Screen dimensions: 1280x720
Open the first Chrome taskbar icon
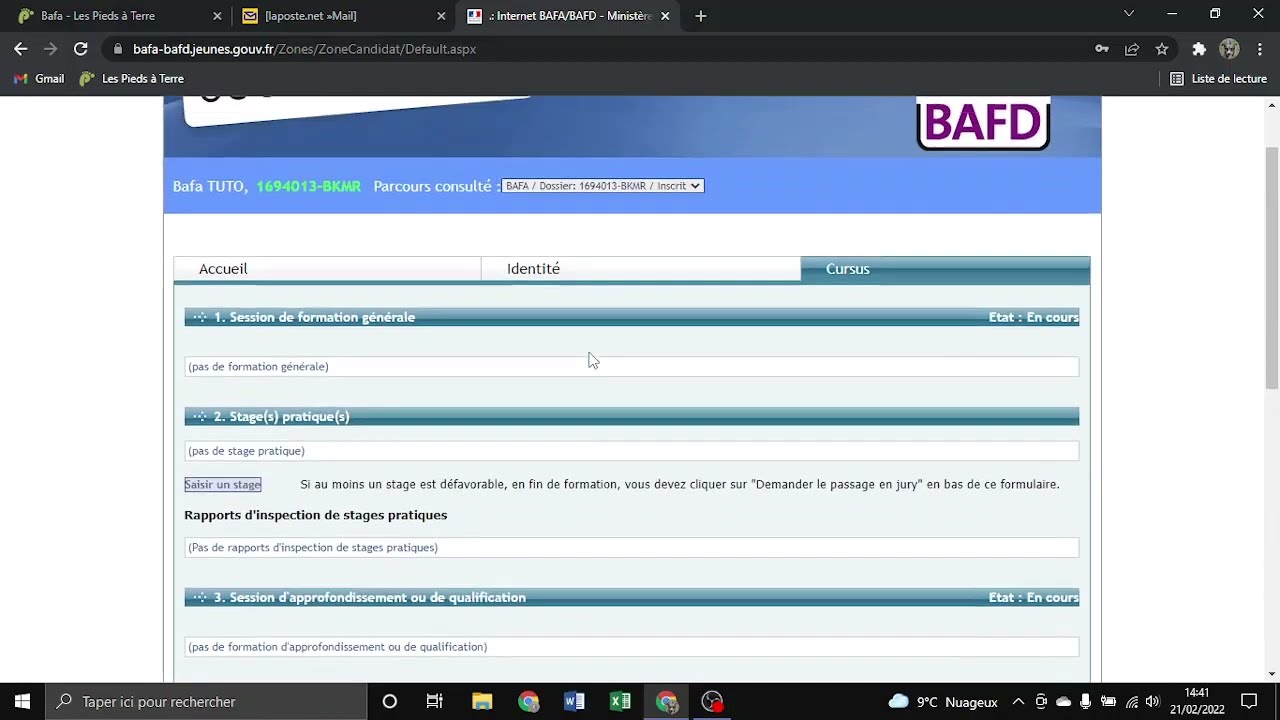click(528, 701)
